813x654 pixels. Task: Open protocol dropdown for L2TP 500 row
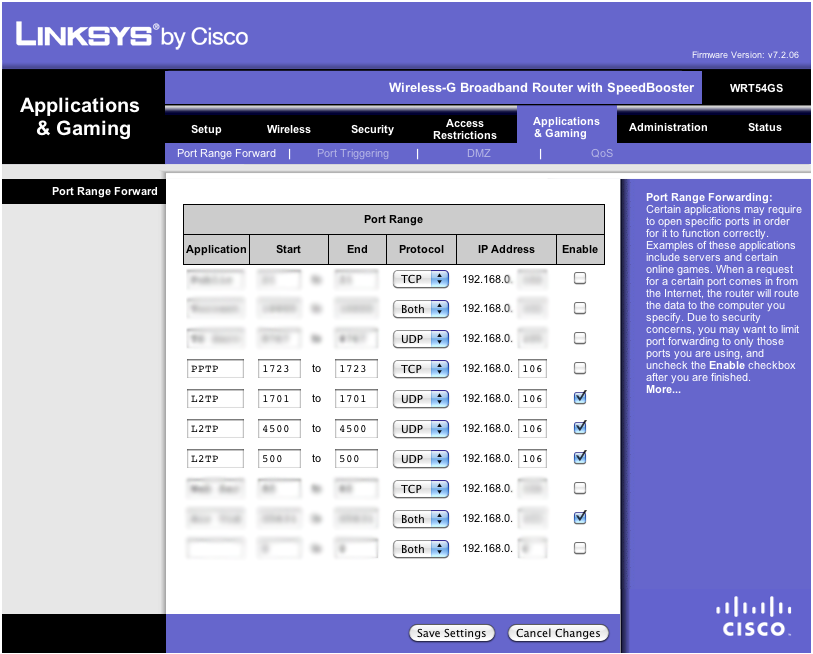click(x=420, y=459)
